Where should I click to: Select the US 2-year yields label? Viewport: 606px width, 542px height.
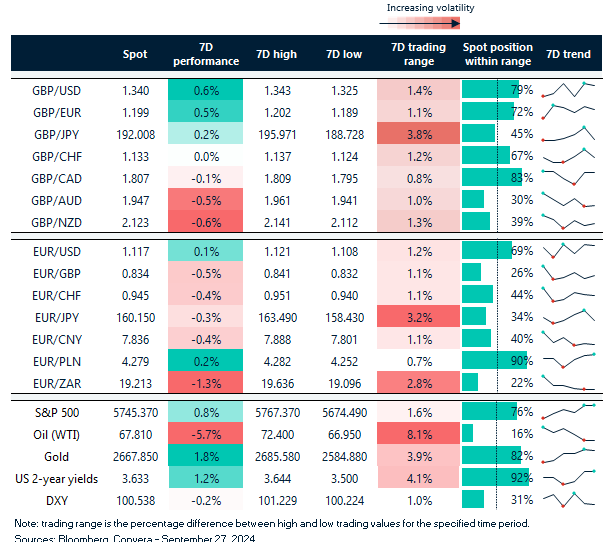click(x=56, y=479)
